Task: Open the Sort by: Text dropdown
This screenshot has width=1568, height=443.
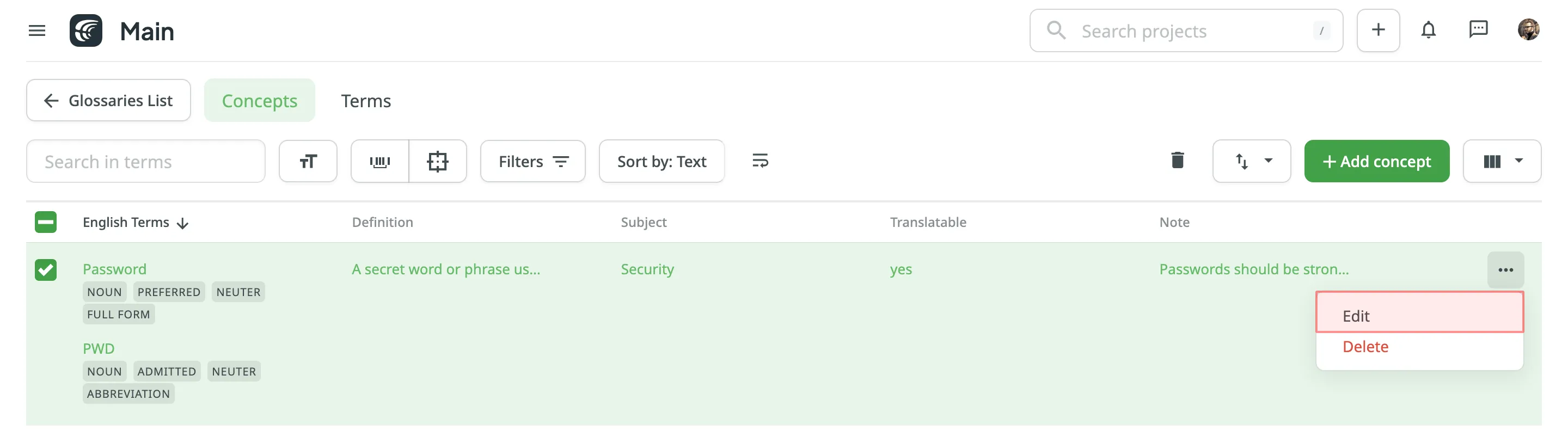Action: pos(661,161)
